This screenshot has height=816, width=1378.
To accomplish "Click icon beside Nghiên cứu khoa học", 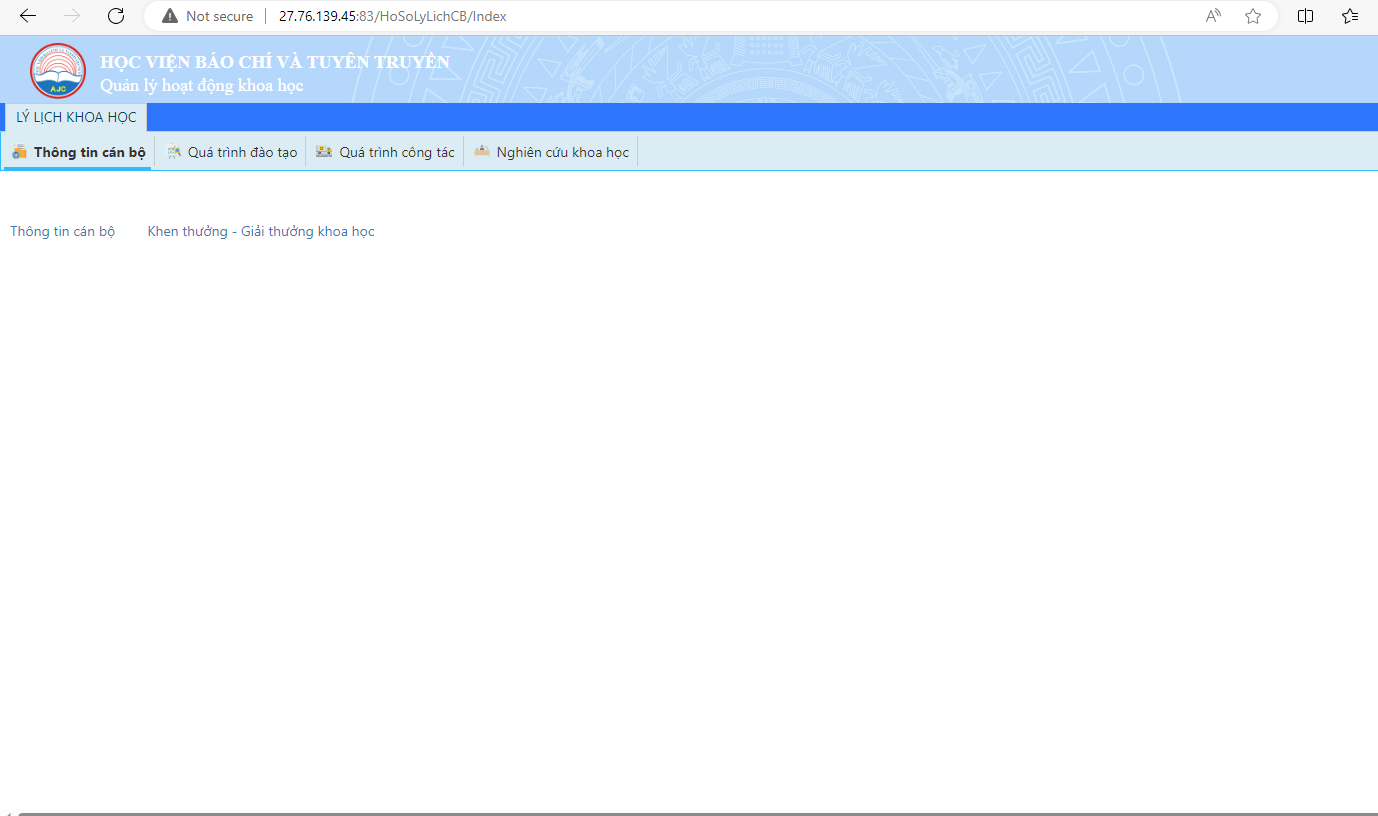I will coord(482,152).
